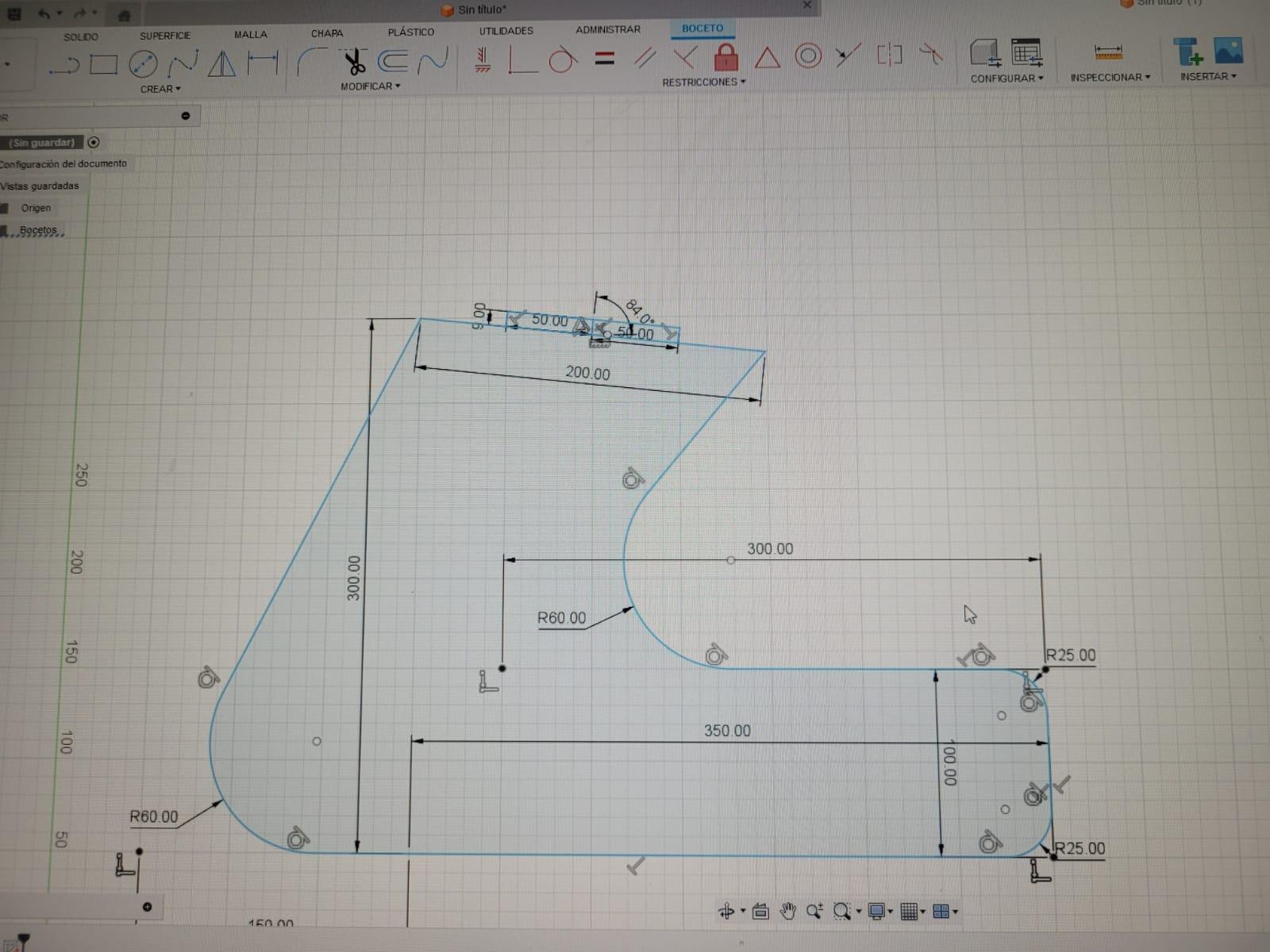Switch to the SUPERFICIE tab
1270x952 pixels.
pyautogui.click(x=165, y=36)
